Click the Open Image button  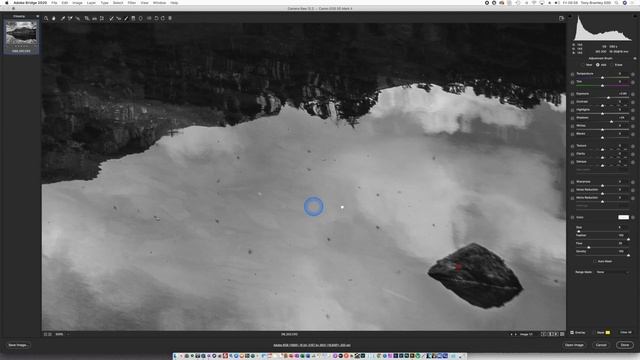tap(574, 345)
